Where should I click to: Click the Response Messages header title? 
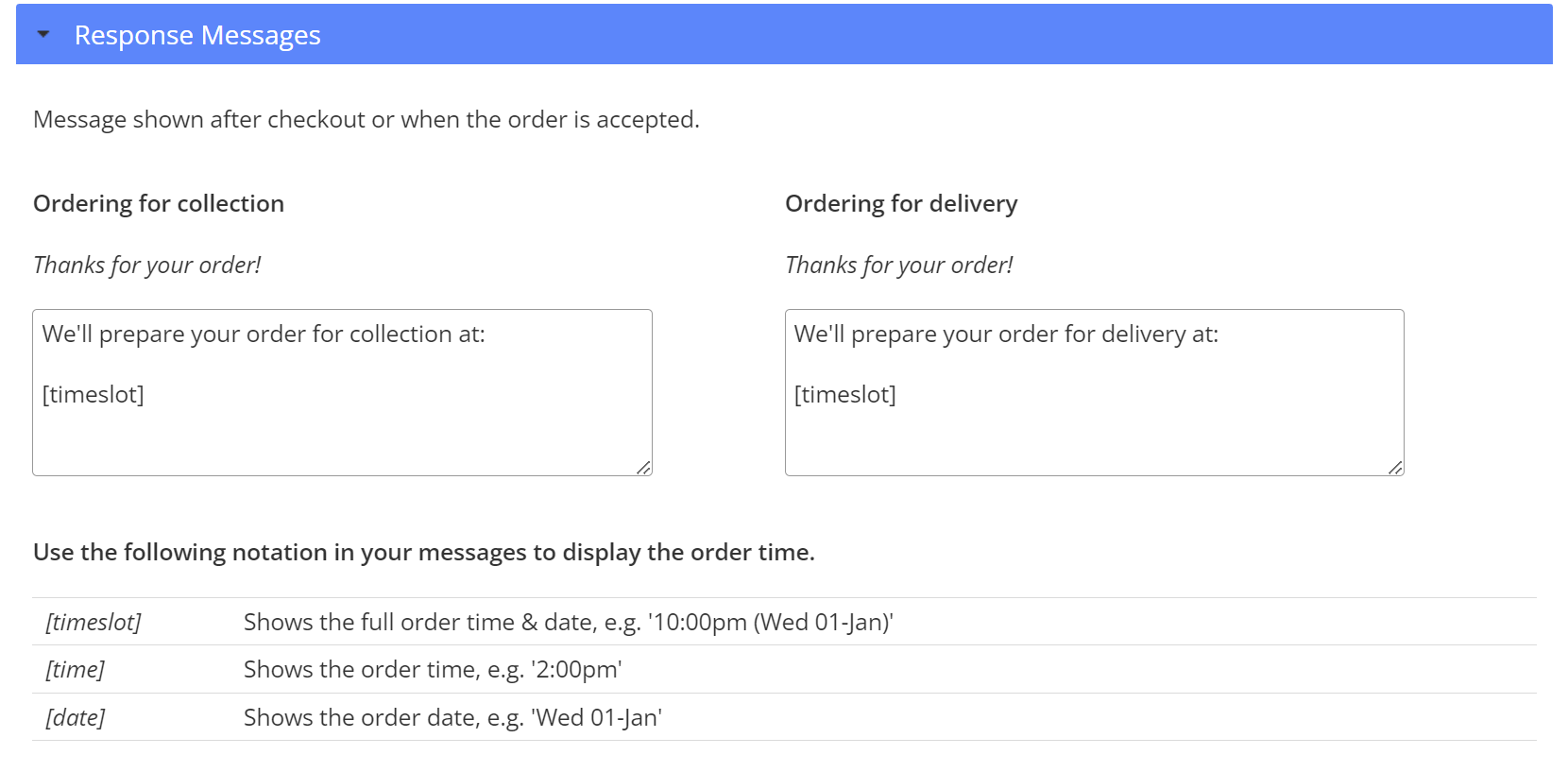(x=197, y=35)
